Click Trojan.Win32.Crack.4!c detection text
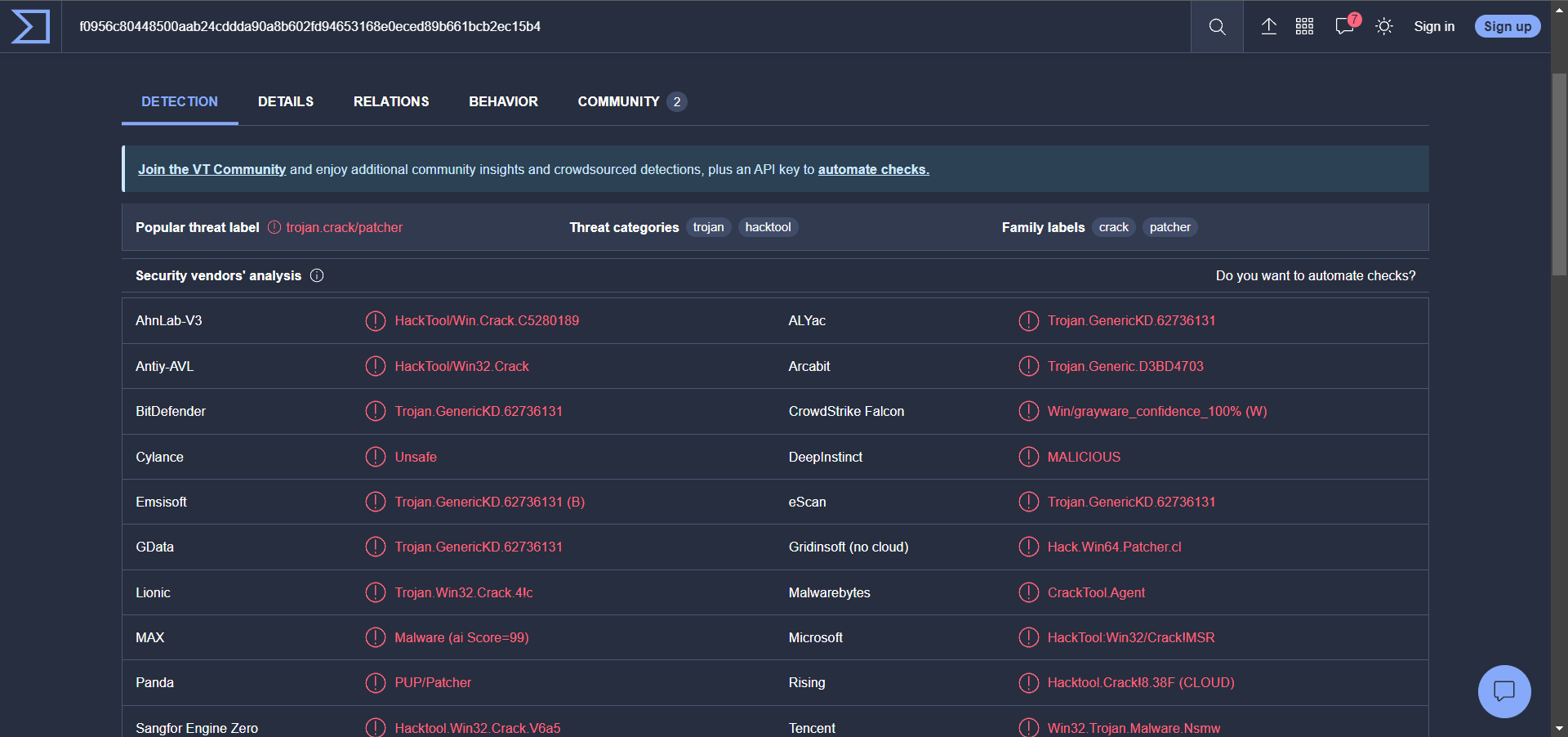Image resolution: width=1568 pixels, height=737 pixels. (x=464, y=592)
